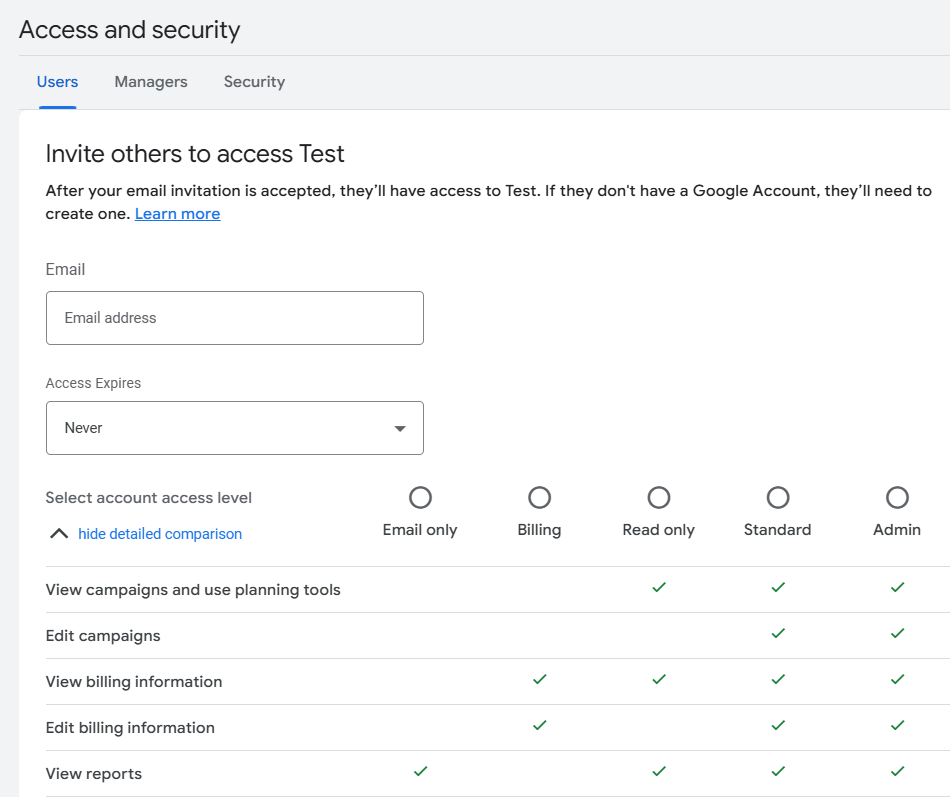Select the Email only access radio button
950x797 pixels.
tap(420, 497)
